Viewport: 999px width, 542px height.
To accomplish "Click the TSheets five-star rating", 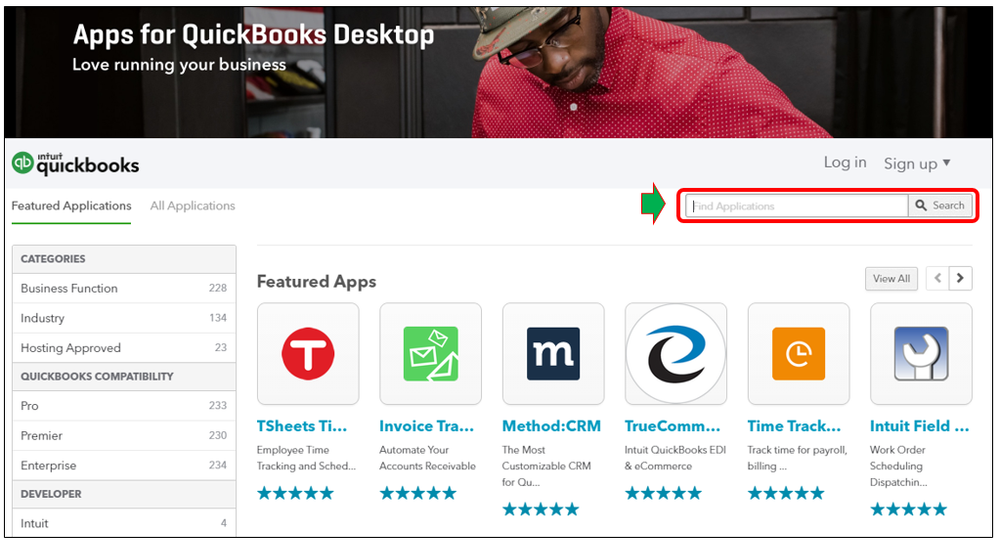I will 295,493.
